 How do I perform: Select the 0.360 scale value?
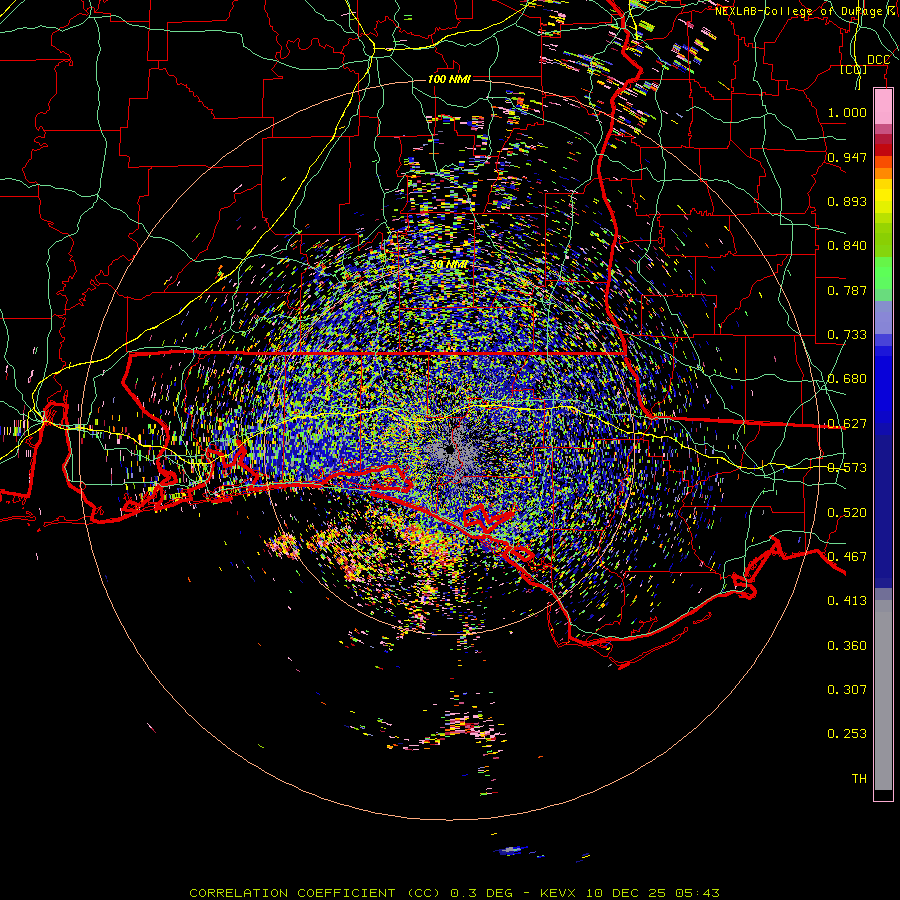[847, 646]
